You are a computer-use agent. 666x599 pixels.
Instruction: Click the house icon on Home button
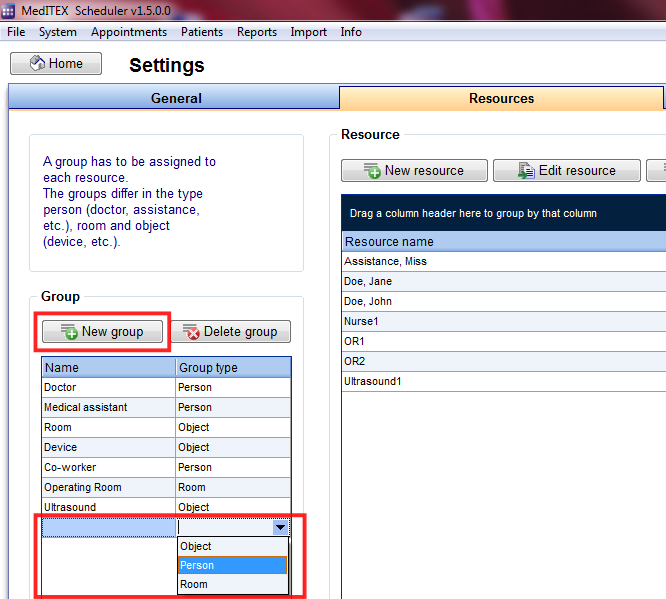(x=37, y=63)
